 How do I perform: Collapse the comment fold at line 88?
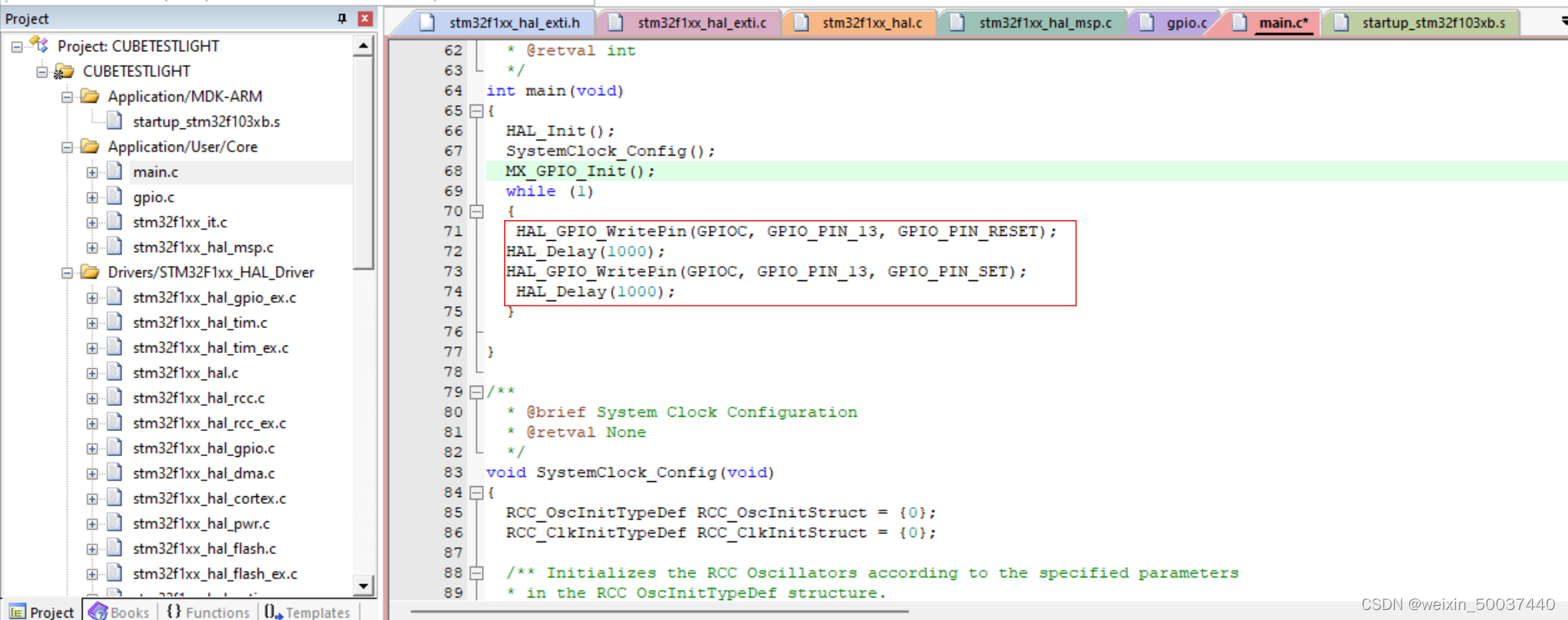point(476,572)
